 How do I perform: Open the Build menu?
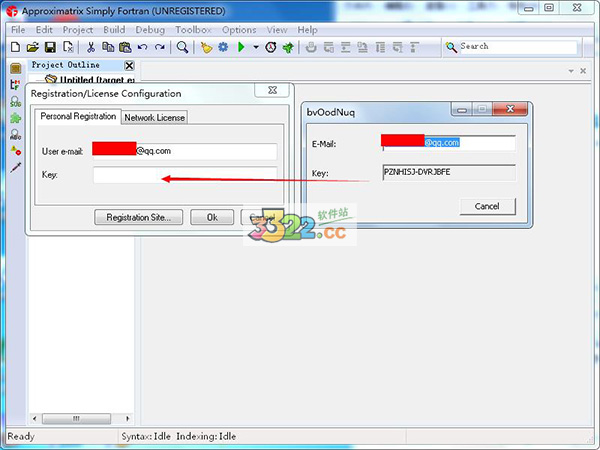[114, 30]
